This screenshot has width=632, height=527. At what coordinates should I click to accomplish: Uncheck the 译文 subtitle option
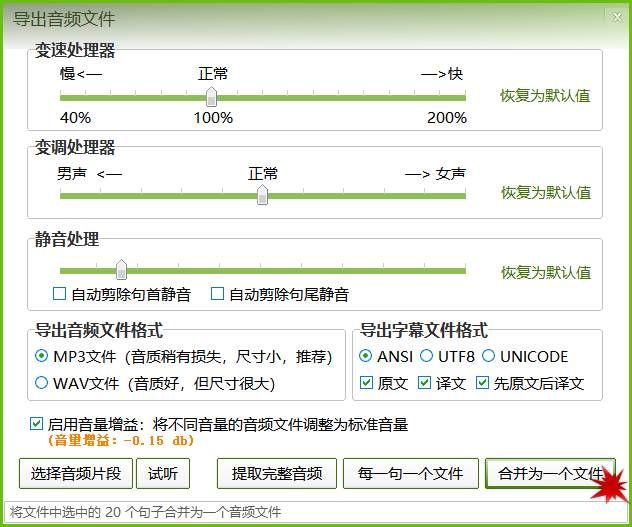424,383
